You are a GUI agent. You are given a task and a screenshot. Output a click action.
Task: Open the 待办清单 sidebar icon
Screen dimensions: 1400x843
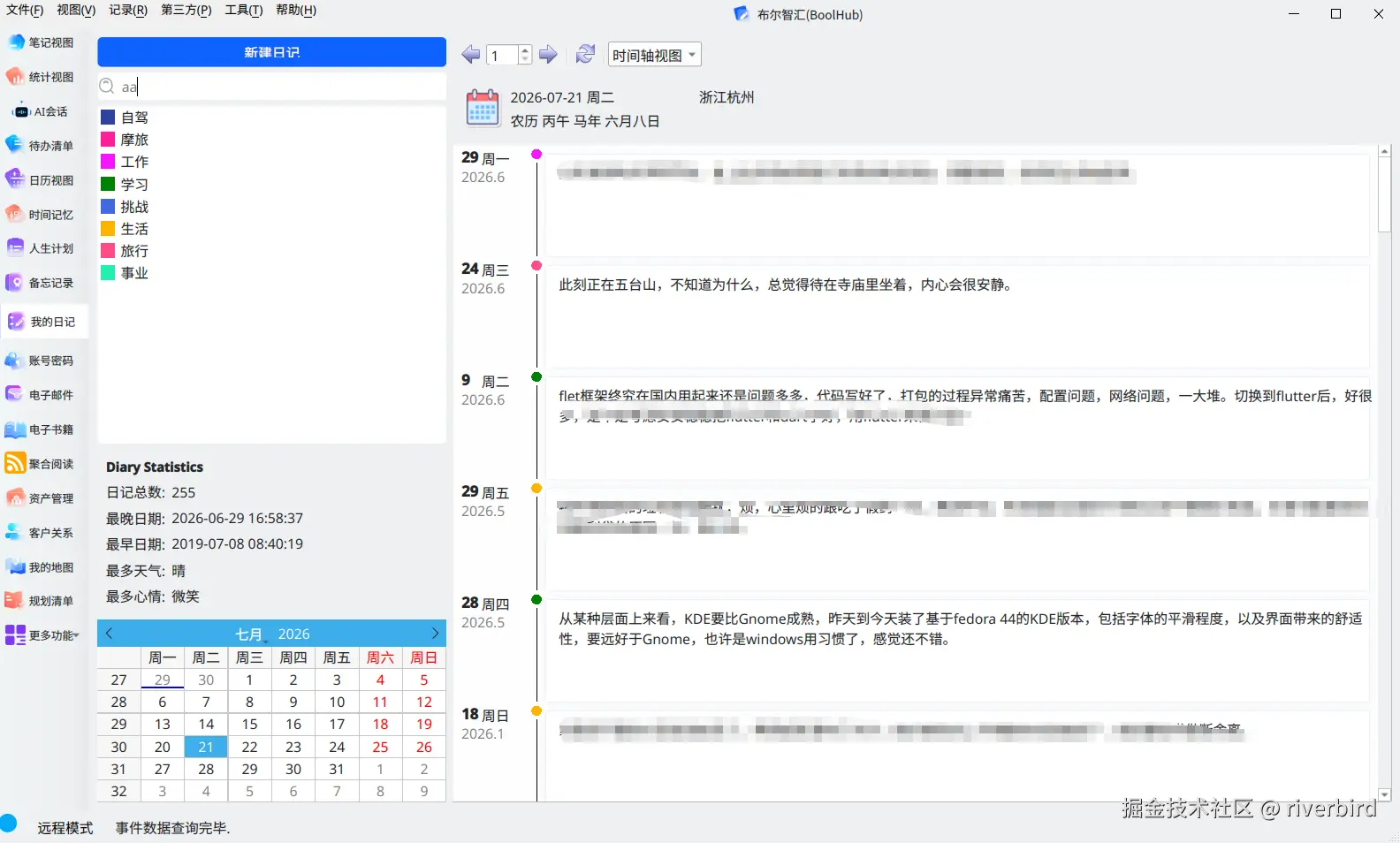click(x=16, y=146)
